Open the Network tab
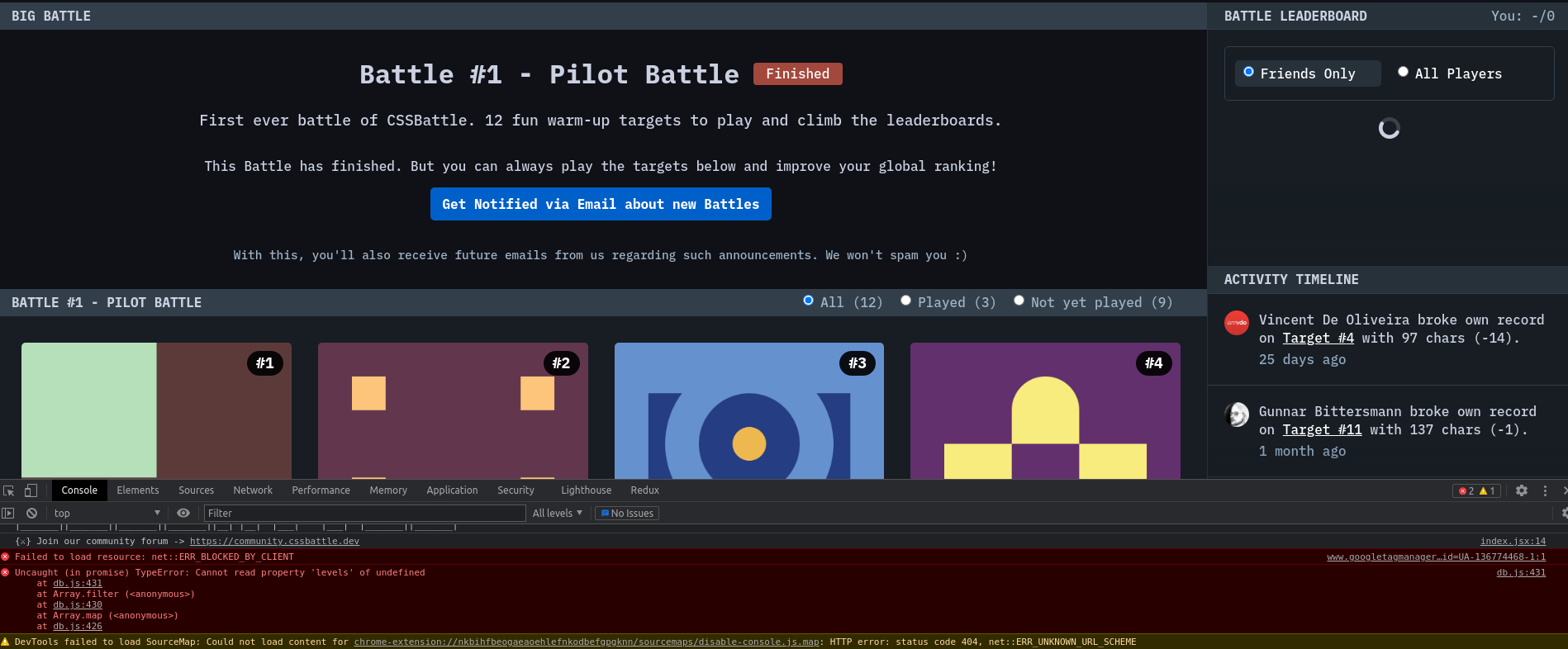This screenshot has width=1568, height=649. coord(253,490)
